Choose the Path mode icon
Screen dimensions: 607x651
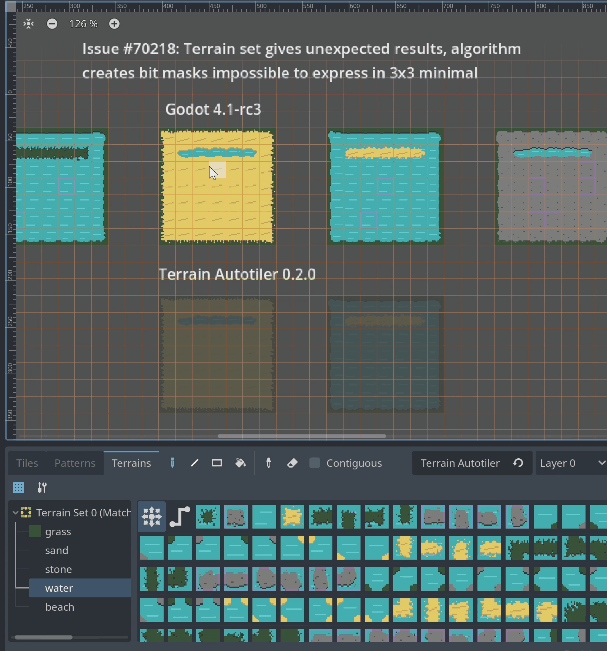[x=180, y=517]
